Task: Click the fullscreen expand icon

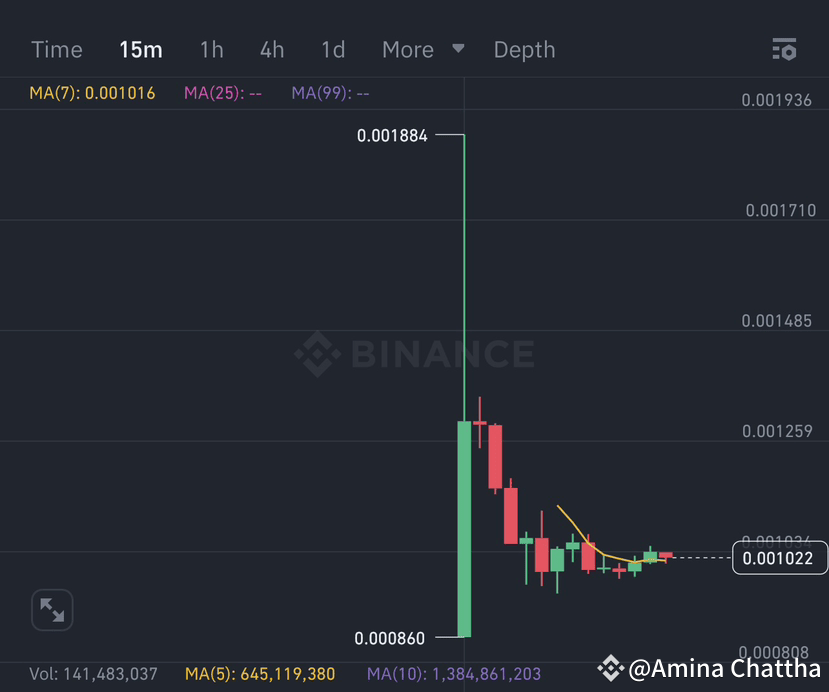Action: (51, 609)
